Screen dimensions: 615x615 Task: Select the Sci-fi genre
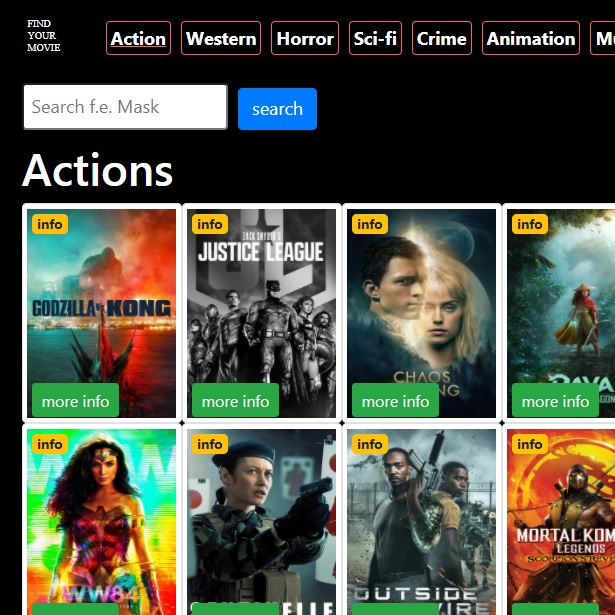[x=375, y=38]
